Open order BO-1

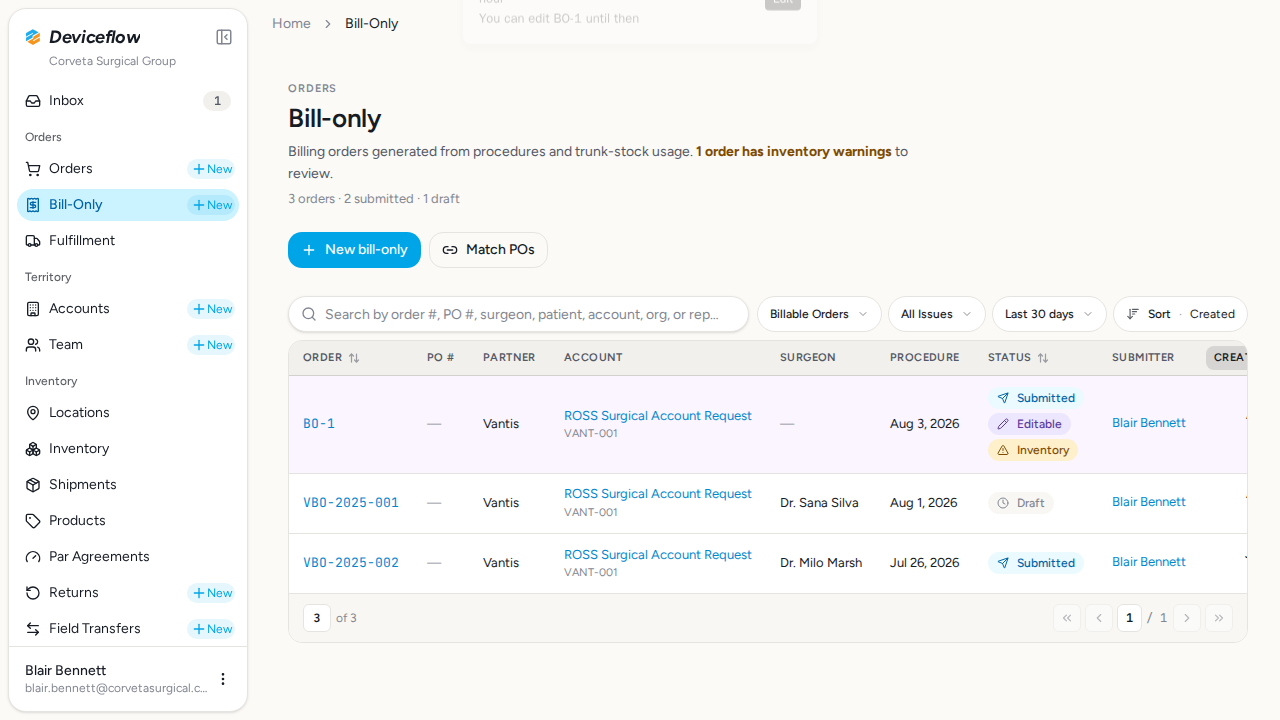point(319,424)
